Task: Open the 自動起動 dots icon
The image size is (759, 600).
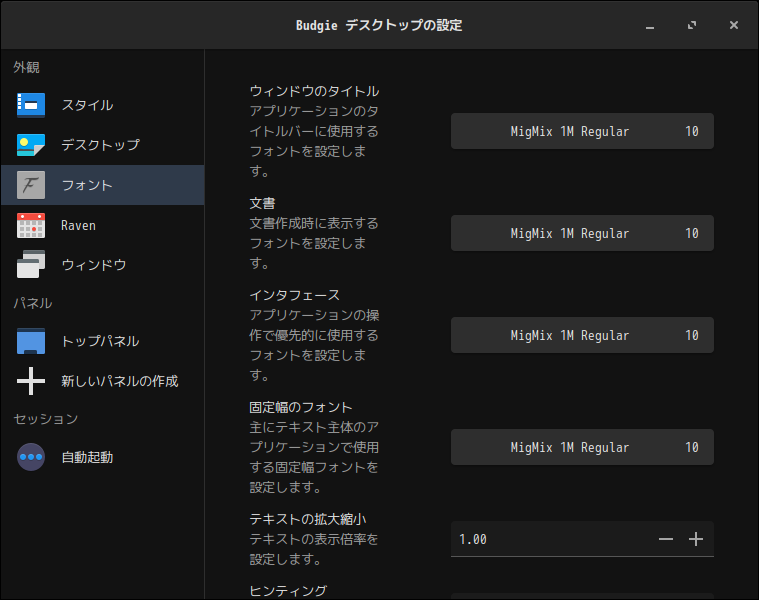Action: 31,457
